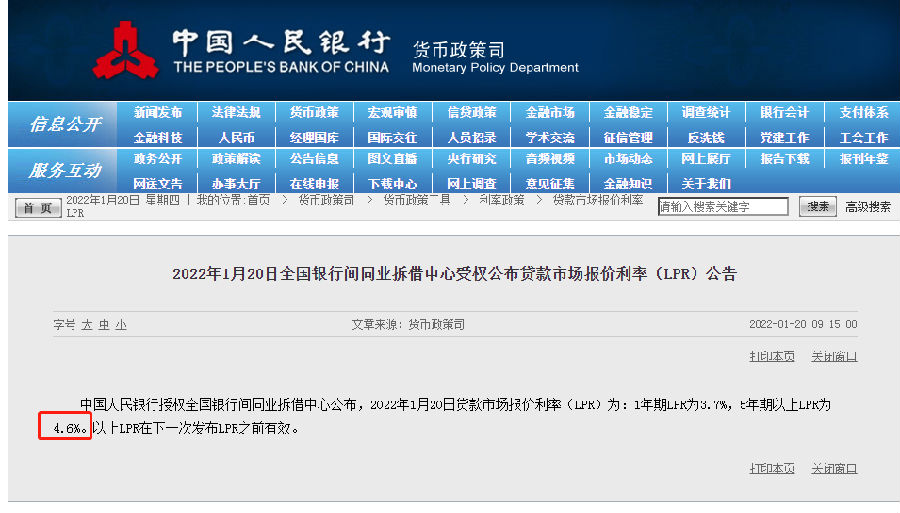Open 音频视频 section
Screen dimensions: 900x513
coord(550,159)
